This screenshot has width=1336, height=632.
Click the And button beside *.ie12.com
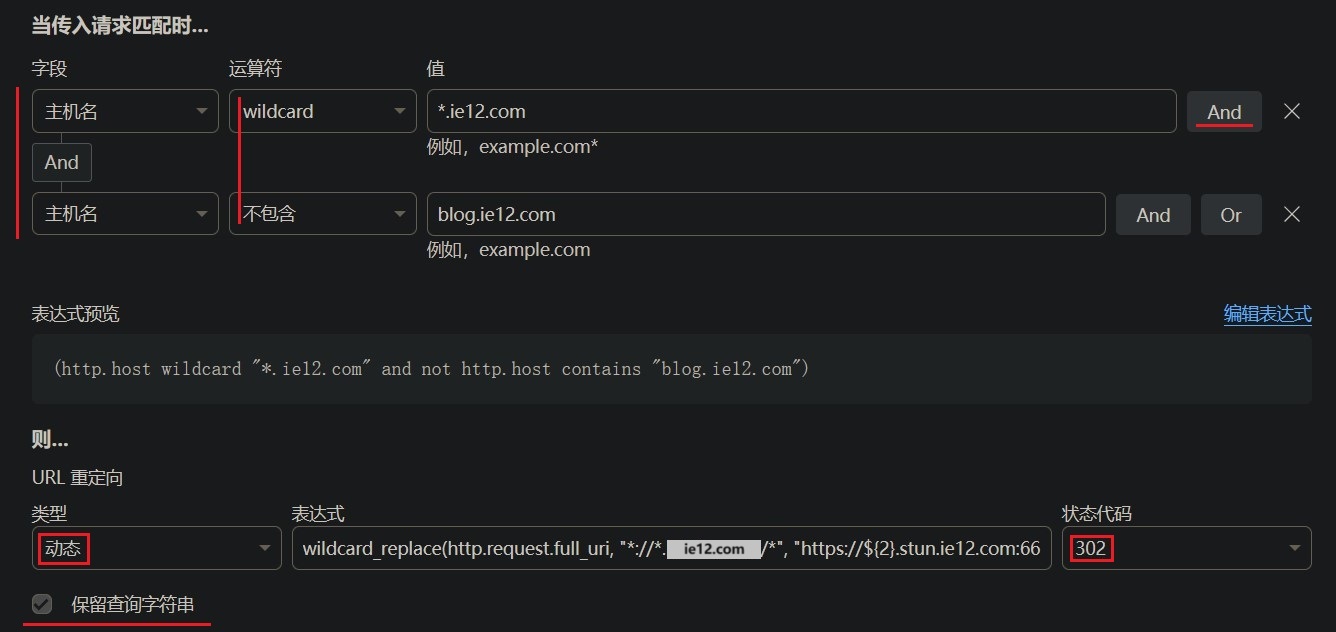1224,112
